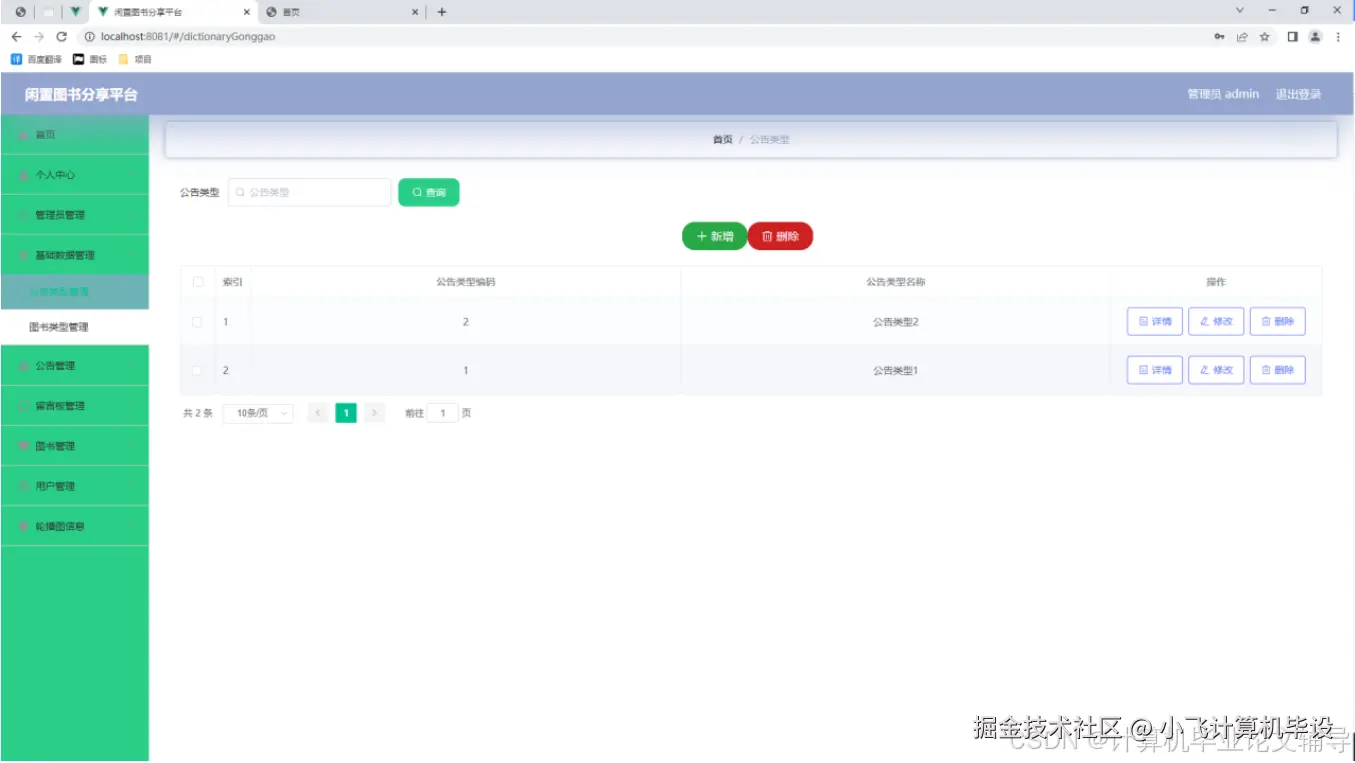Viewport: 1355px width, 763px height.
Task: Open the 10条/页 page size dropdown
Action: click(257, 412)
